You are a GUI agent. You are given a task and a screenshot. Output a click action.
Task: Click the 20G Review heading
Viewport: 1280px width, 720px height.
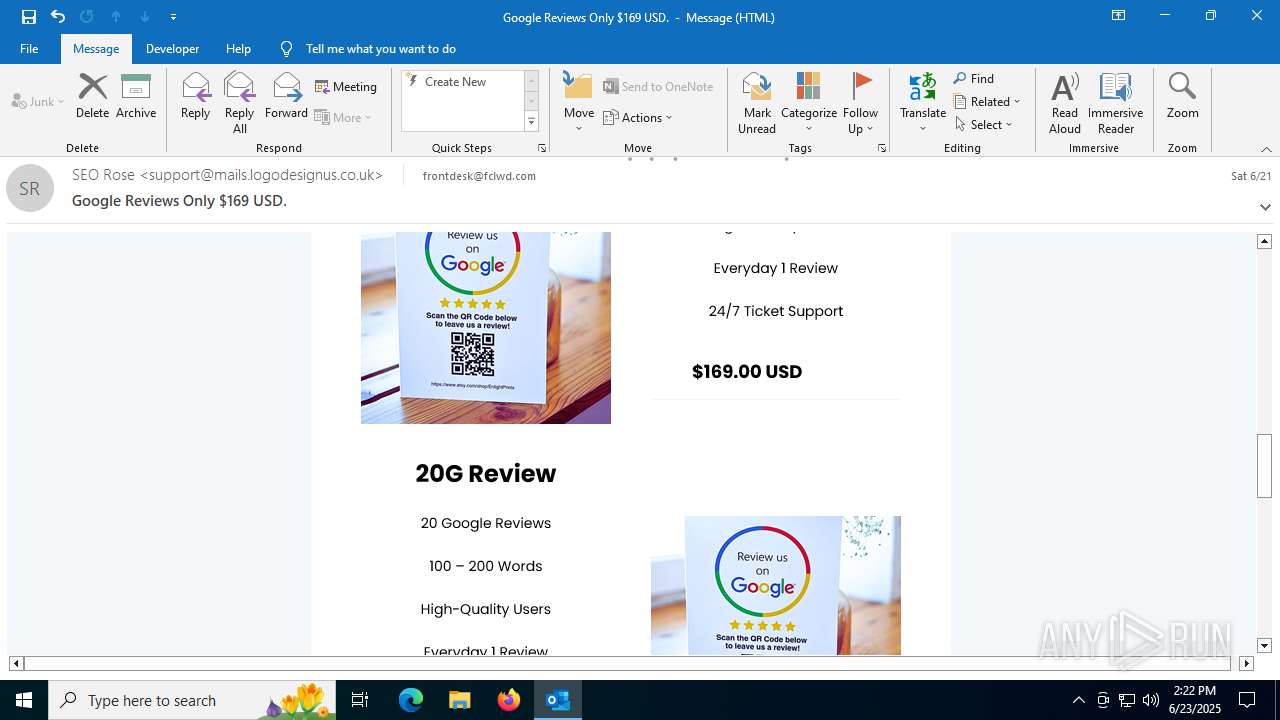(x=486, y=474)
